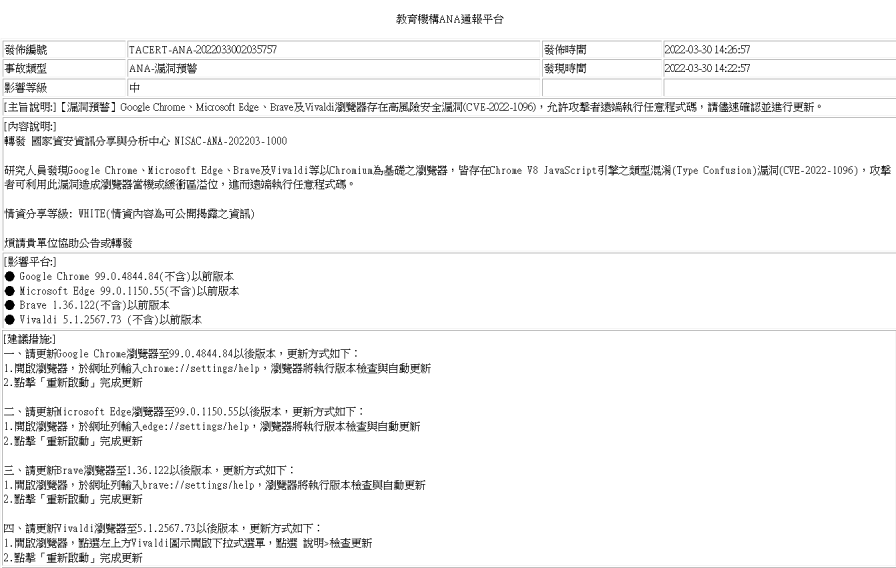The height and width of the screenshot is (568, 896).
Task: Click the [建議措施:] heading
Action: tap(30, 339)
